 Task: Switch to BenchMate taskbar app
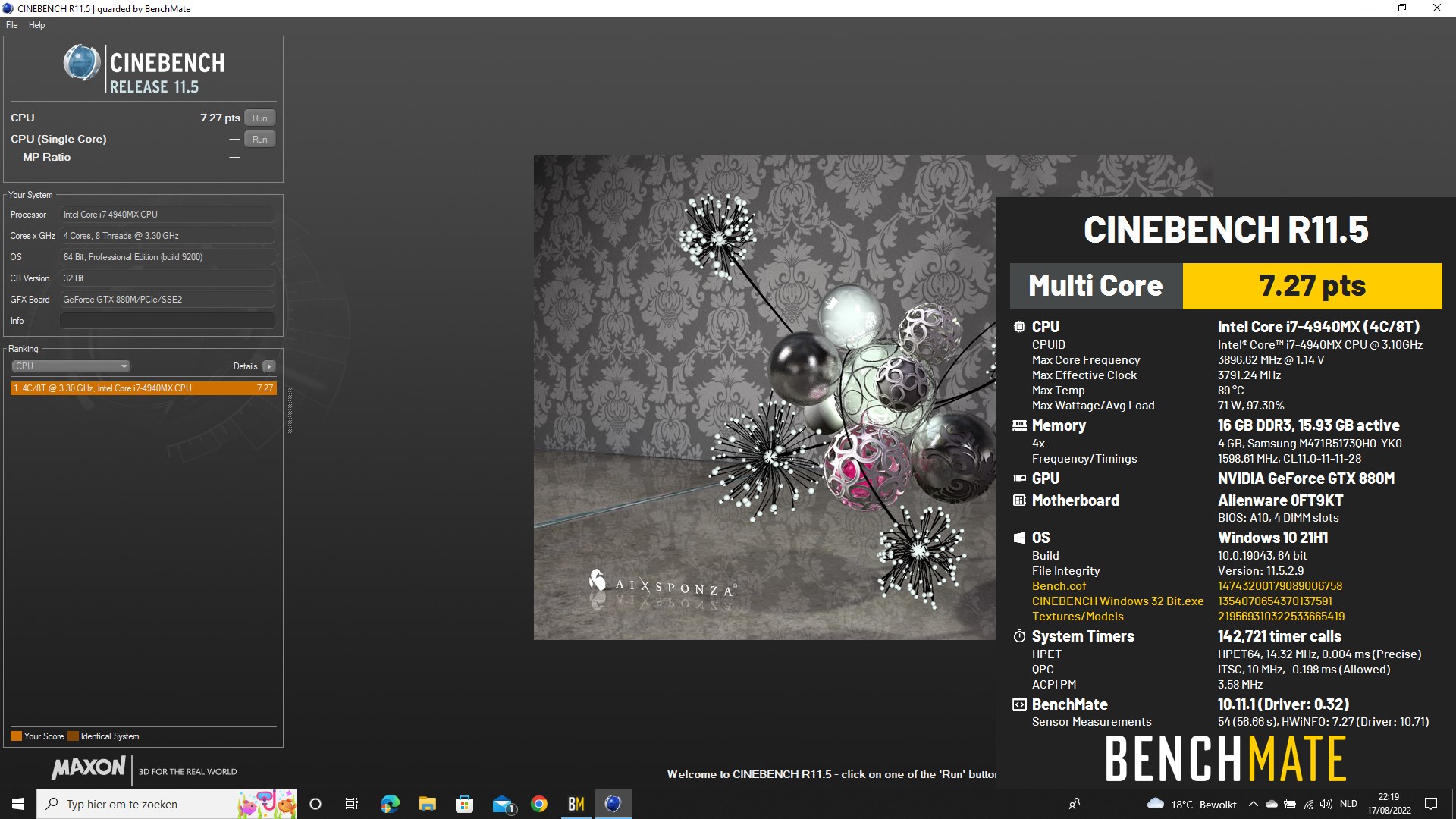[x=576, y=804]
